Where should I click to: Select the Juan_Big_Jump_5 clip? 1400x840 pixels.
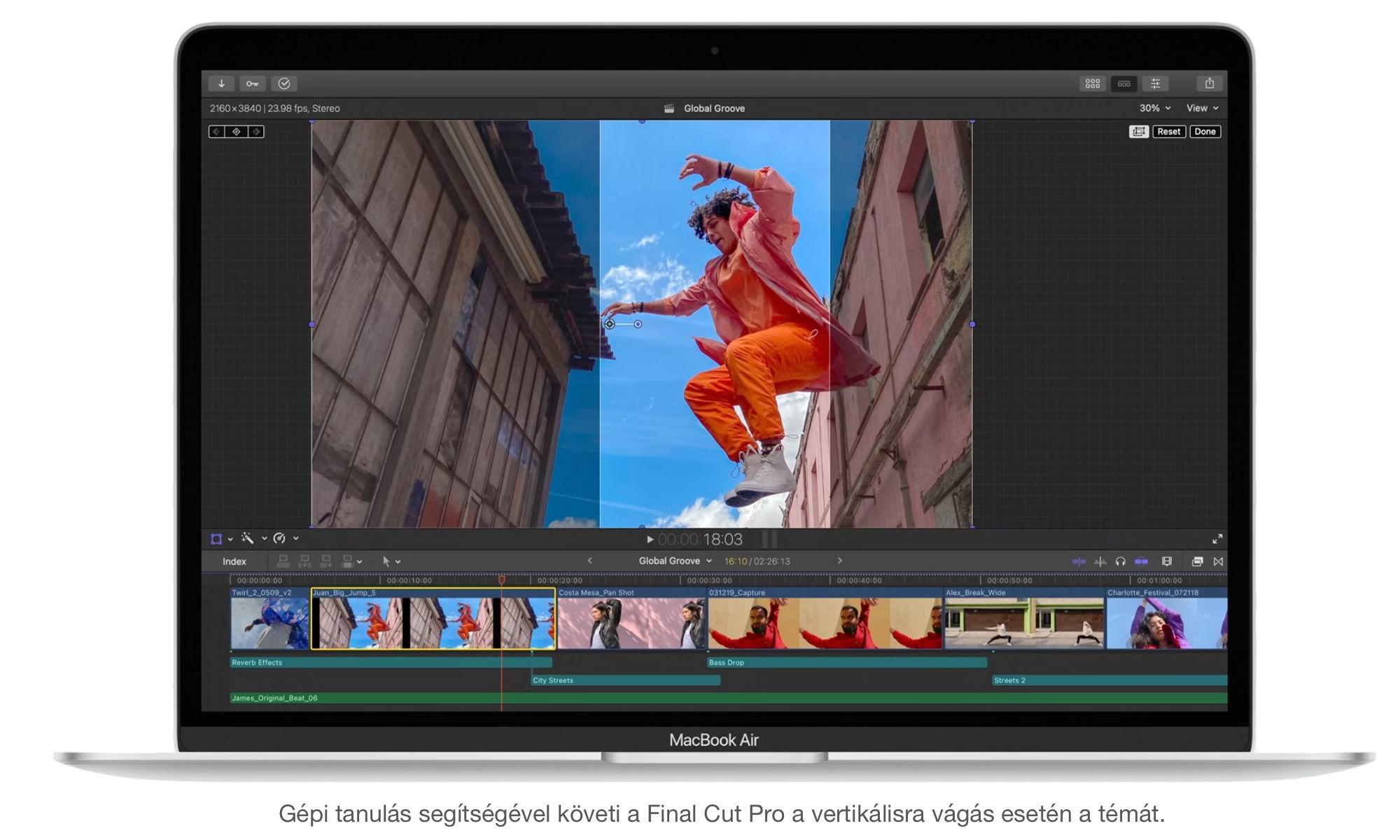point(433,619)
